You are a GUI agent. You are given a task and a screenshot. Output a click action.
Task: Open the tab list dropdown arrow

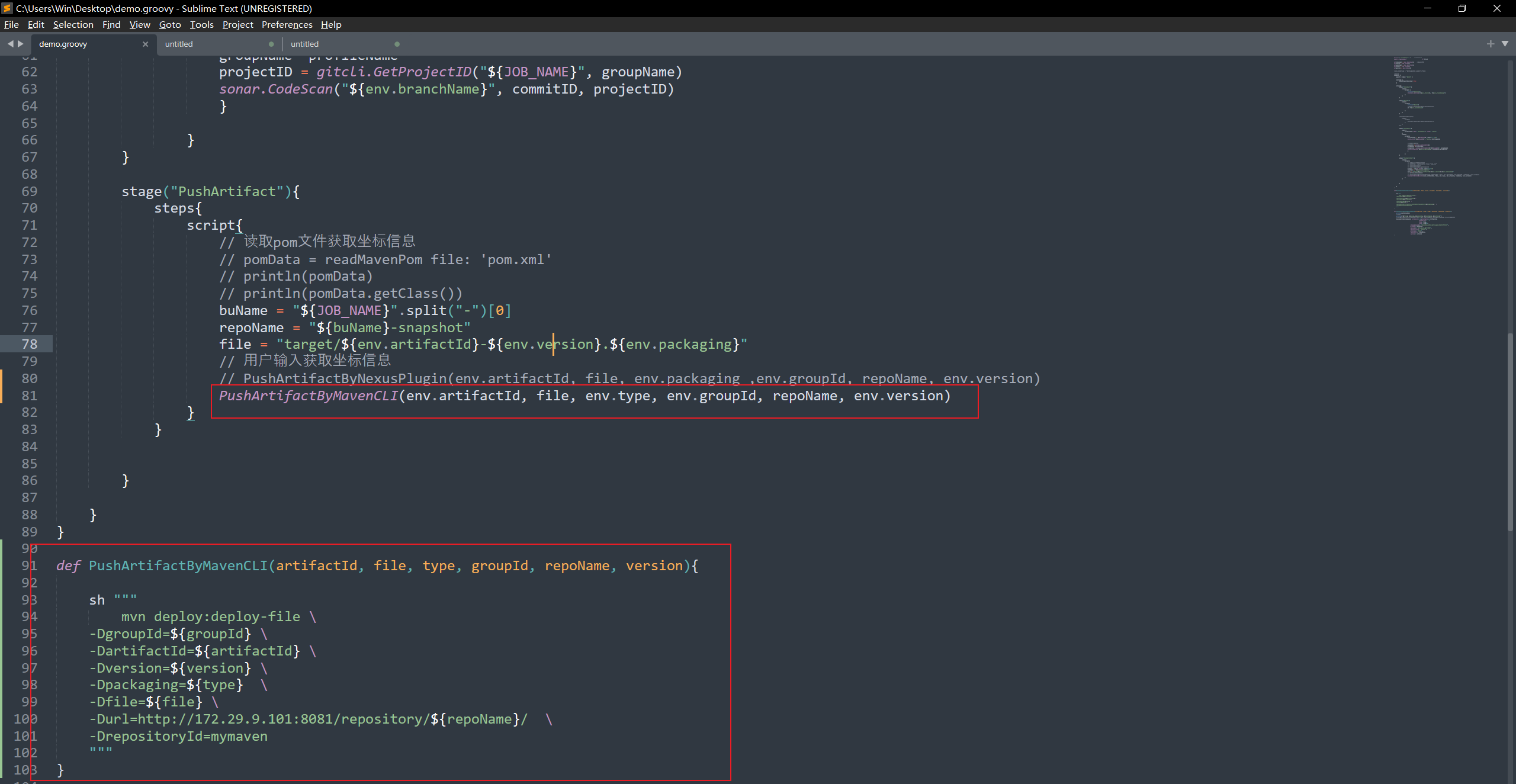point(1505,44)
